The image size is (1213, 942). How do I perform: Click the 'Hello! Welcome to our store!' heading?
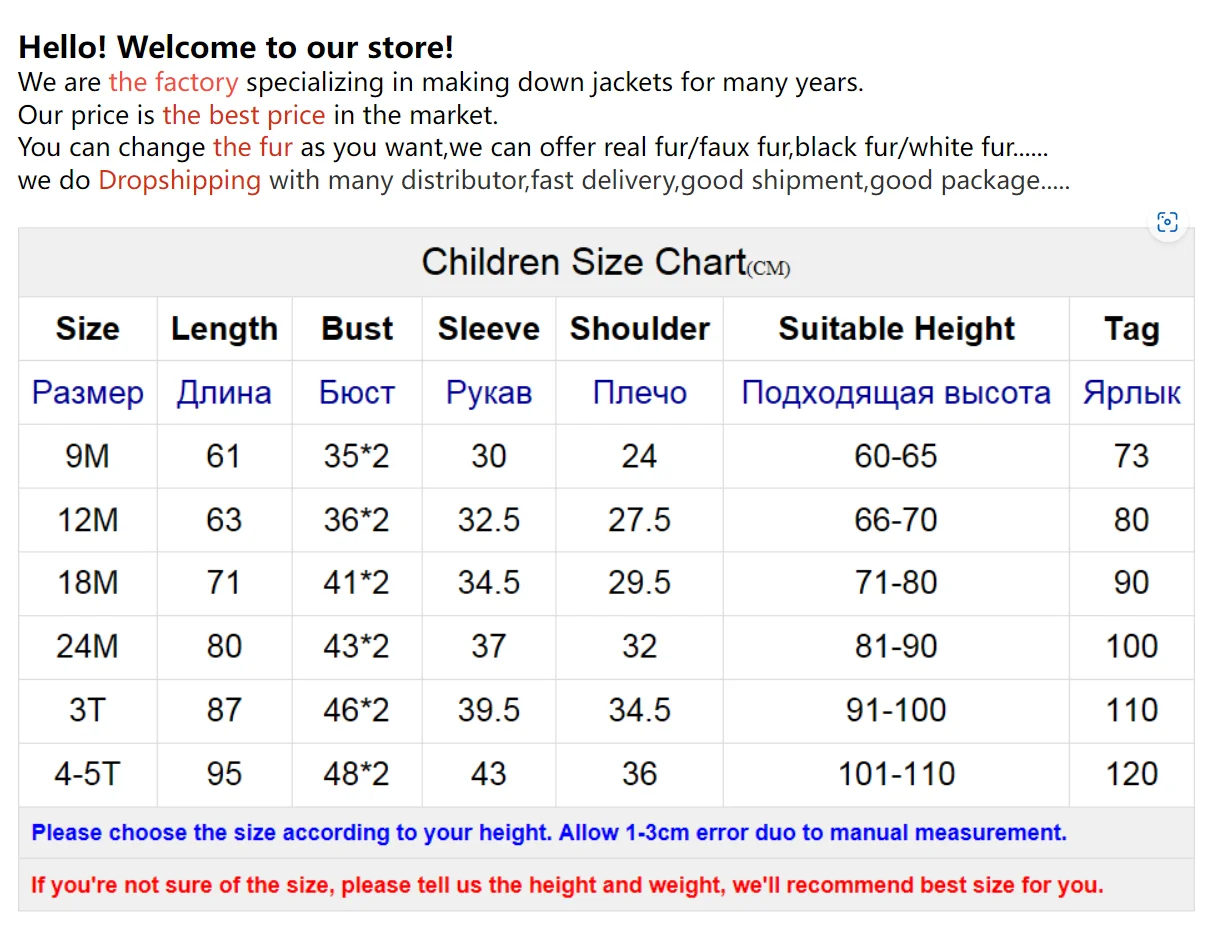click(x=236, y=47)
